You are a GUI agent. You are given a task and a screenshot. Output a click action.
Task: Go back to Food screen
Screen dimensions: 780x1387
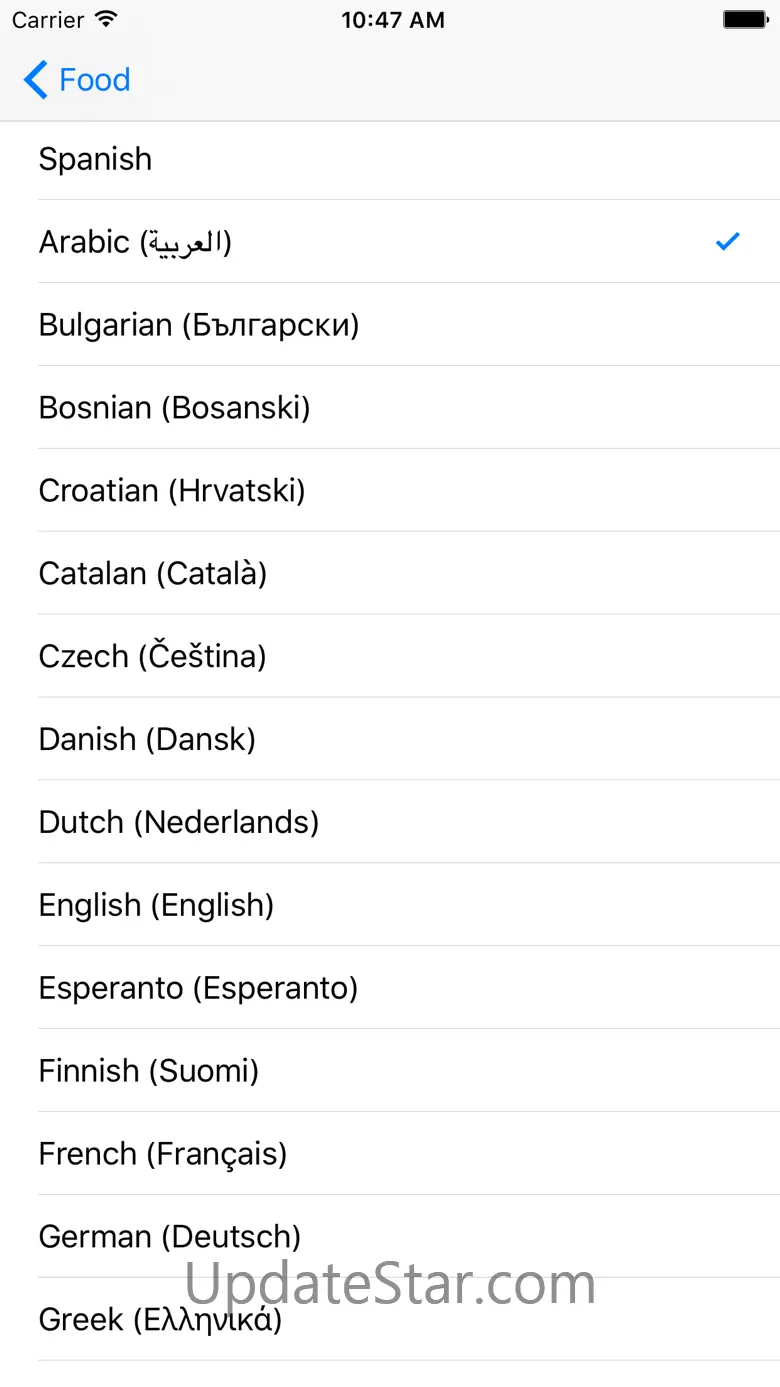(x=77, y=80)
